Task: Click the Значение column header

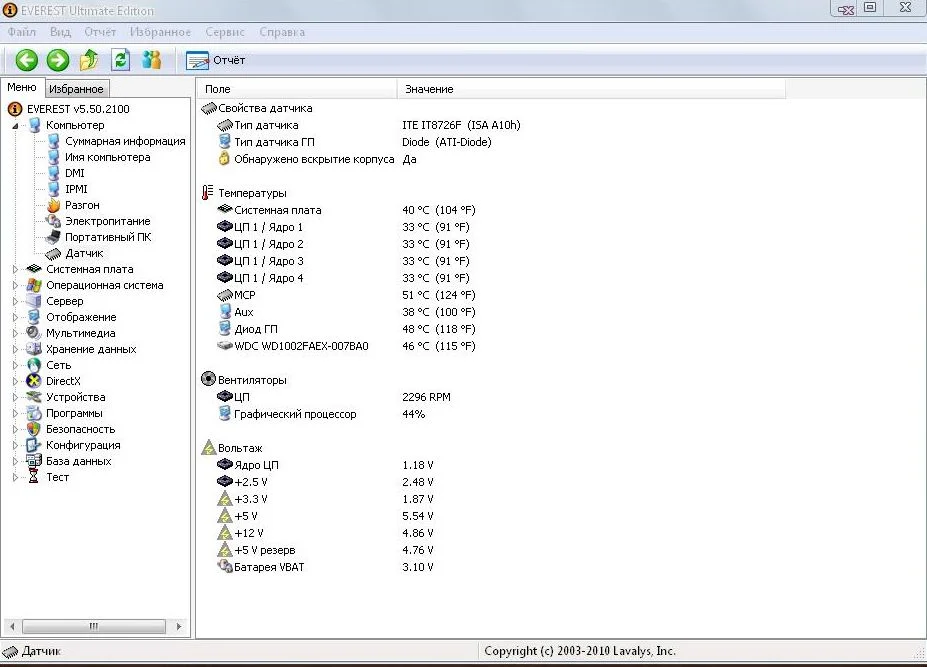Action: (591, 89)
